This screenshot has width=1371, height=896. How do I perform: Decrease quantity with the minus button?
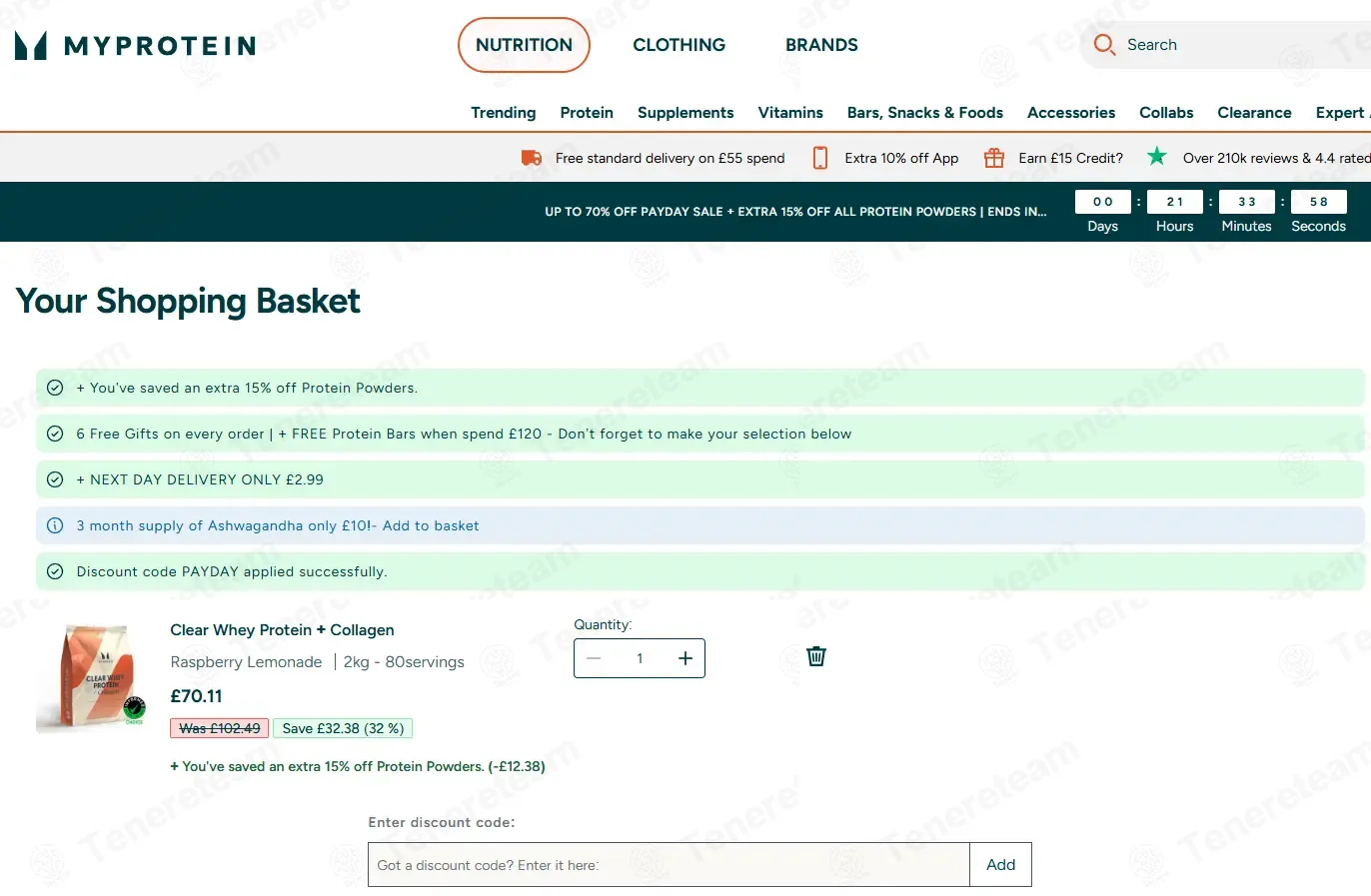(x=594, y=658)
